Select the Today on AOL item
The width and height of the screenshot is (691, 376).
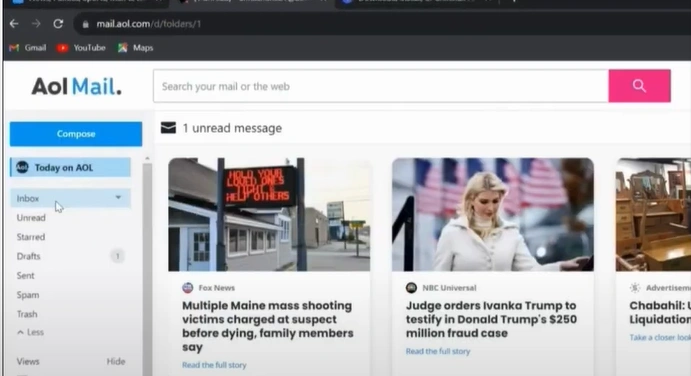(70, 168)
